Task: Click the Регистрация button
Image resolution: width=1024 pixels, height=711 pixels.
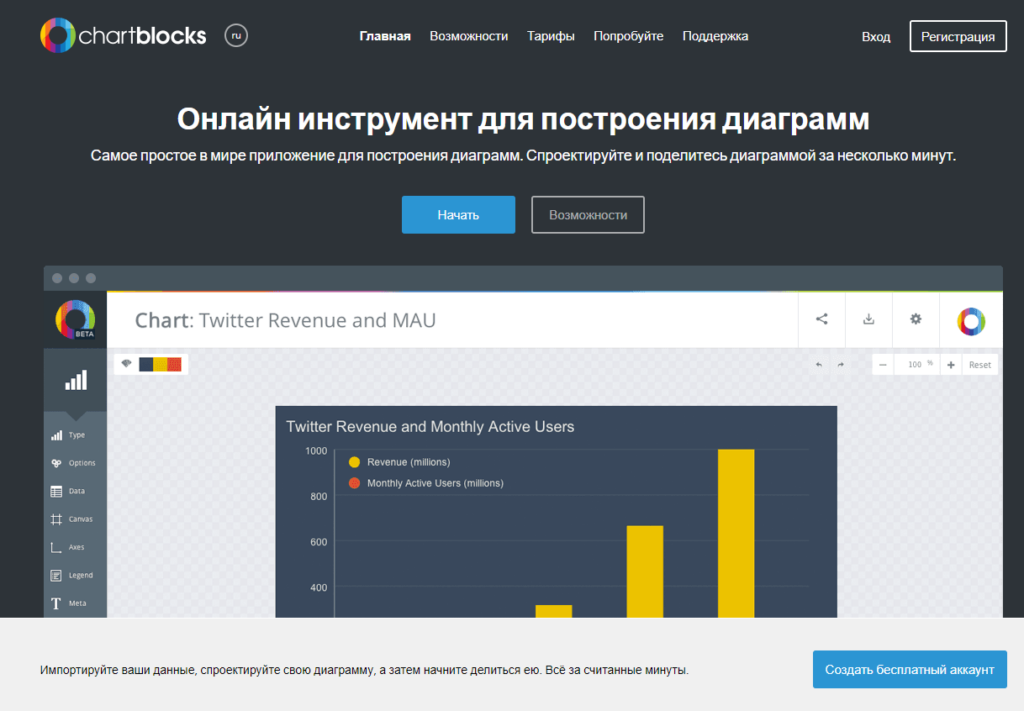Action: coord(957,36)
